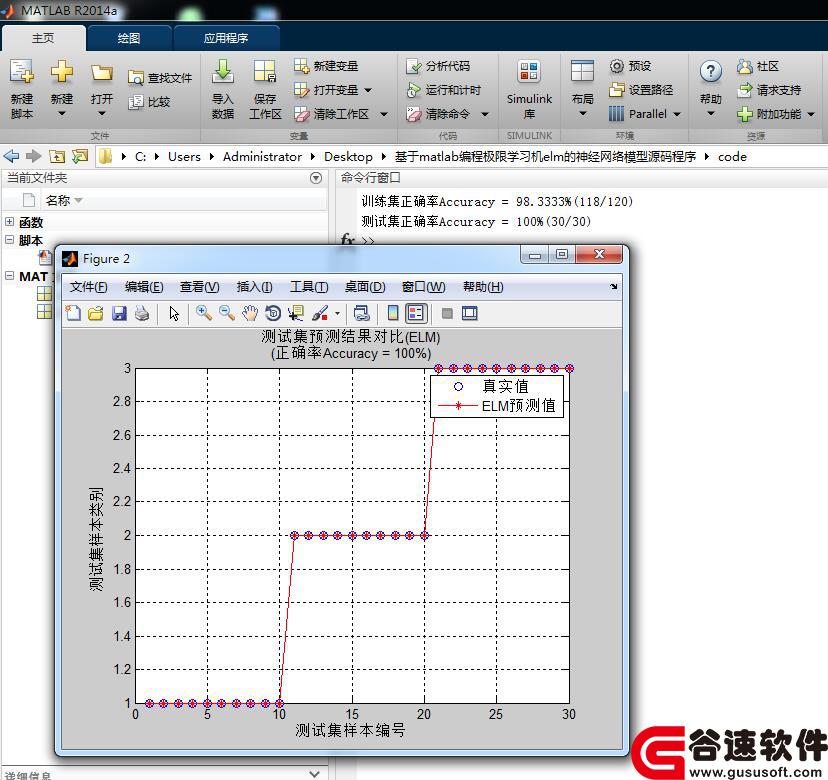This screenshot has height=780, width=828.
Task: Expand the Functions (函数) group
Action: coord(10,222)
